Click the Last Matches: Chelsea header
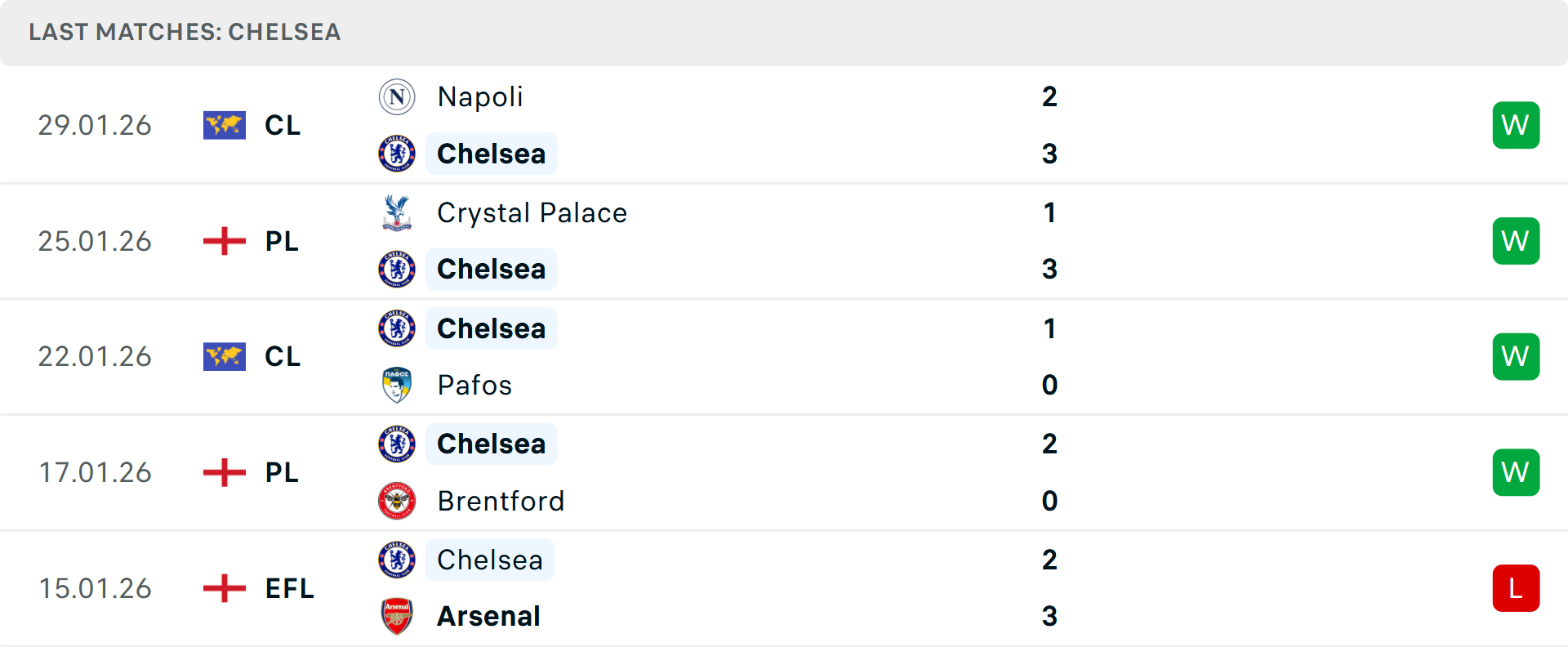This screenshot has width=1568, height=647. tap(185, 32)
